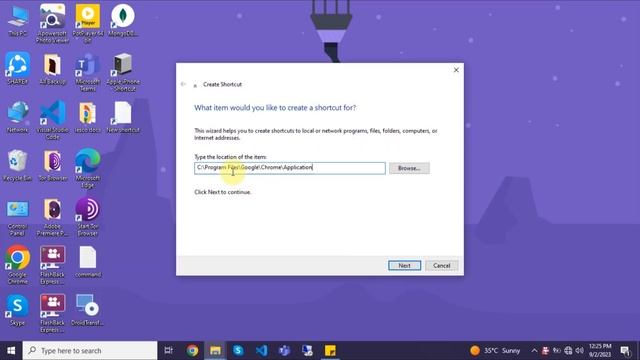Viewport: 640px width, 360px height.
Task: Select the Microsoft Edge desktop shortcut
Action: [x=88, y=168]
